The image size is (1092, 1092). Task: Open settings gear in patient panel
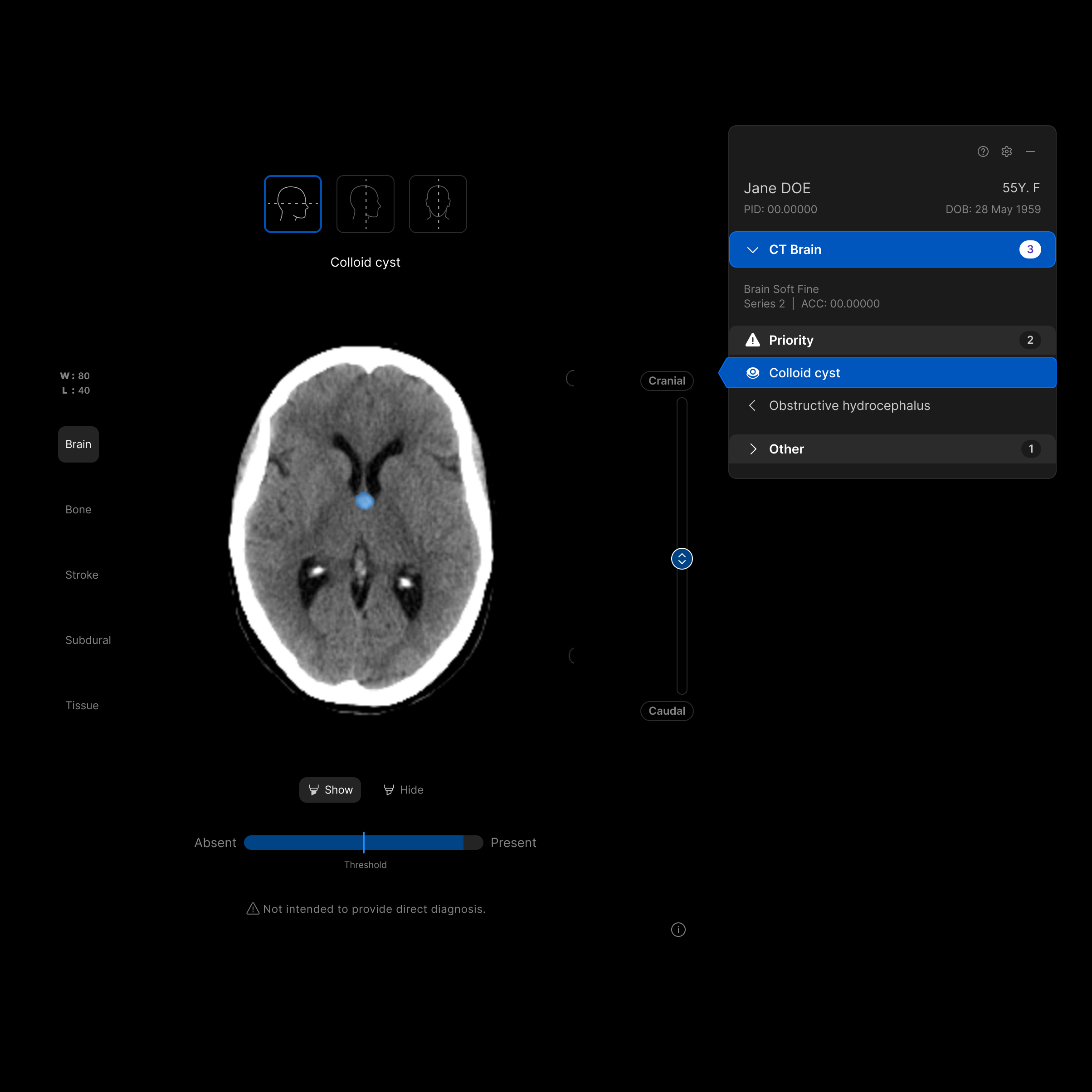pos(1007,151)
